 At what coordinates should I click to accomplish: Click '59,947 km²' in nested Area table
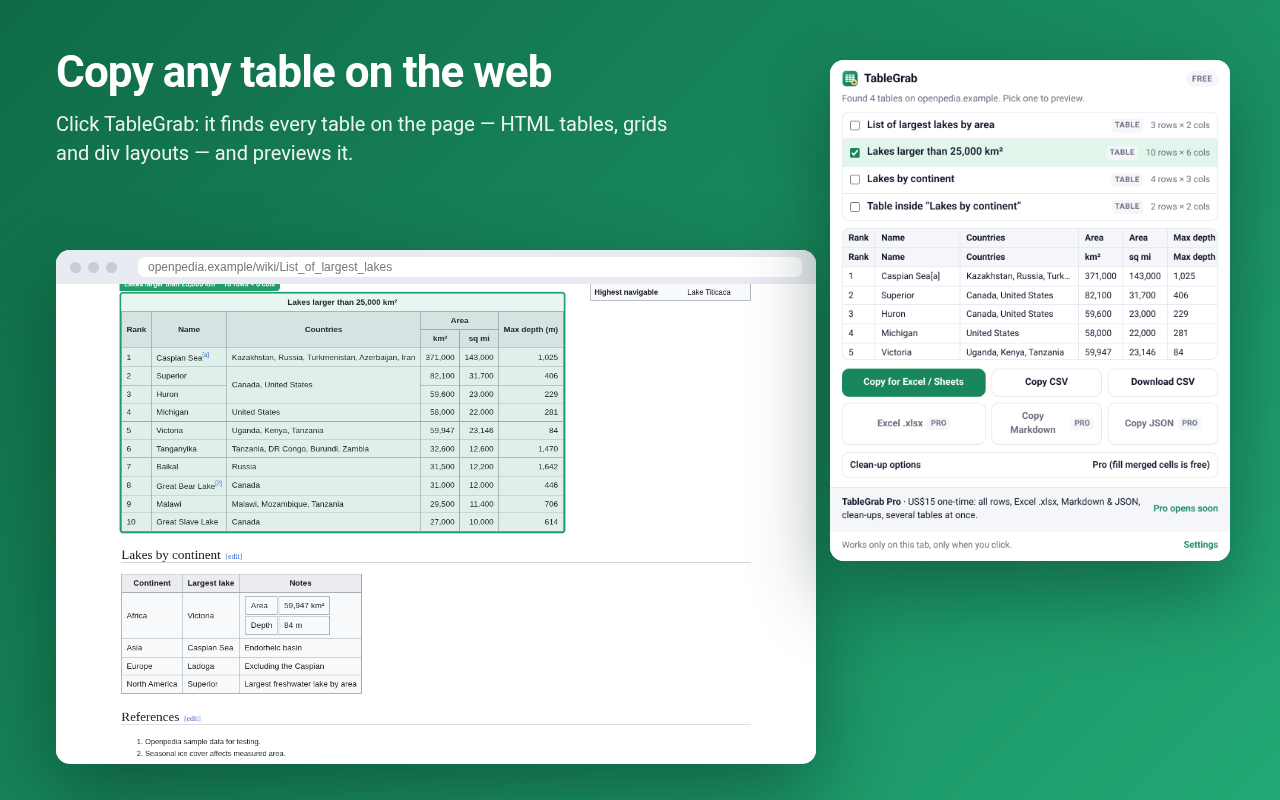[304, 606]
